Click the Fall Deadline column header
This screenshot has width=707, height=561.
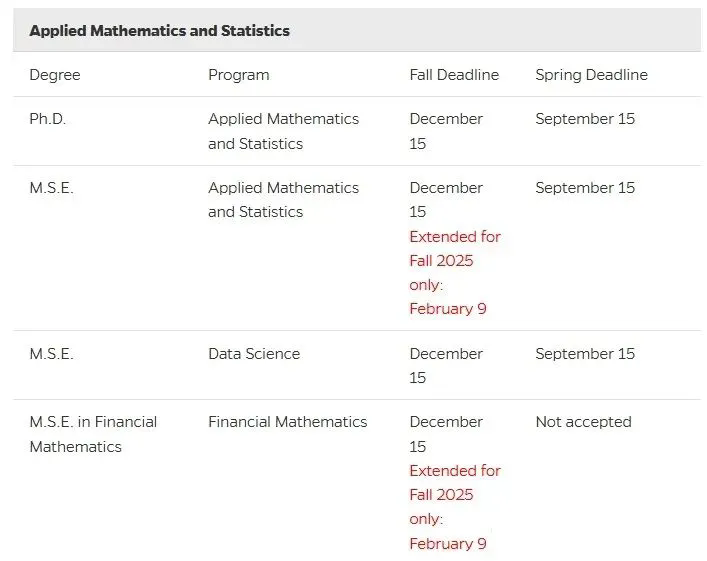click(454, 75)
